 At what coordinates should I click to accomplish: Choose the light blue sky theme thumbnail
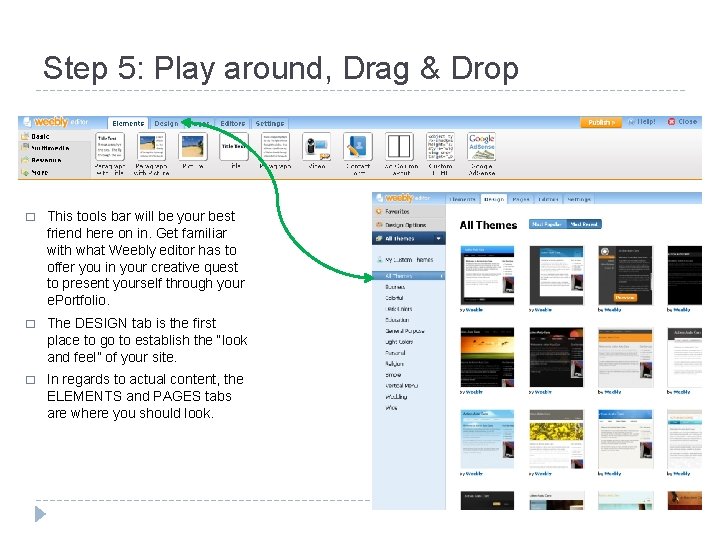tap(487, 439)
